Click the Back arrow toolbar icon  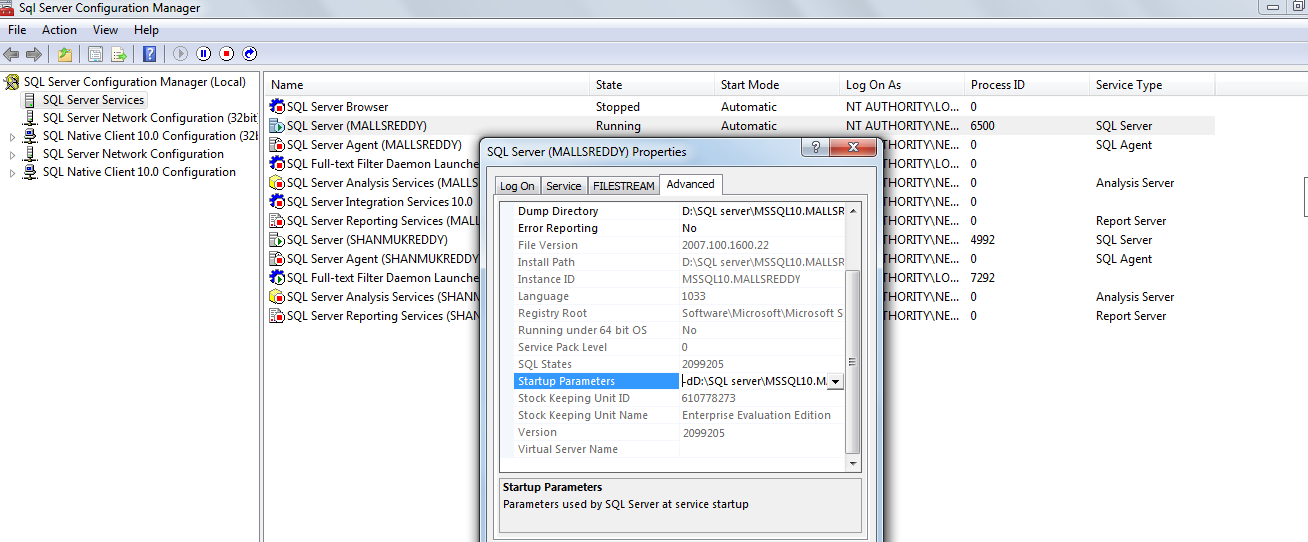[x=11, y=54]
